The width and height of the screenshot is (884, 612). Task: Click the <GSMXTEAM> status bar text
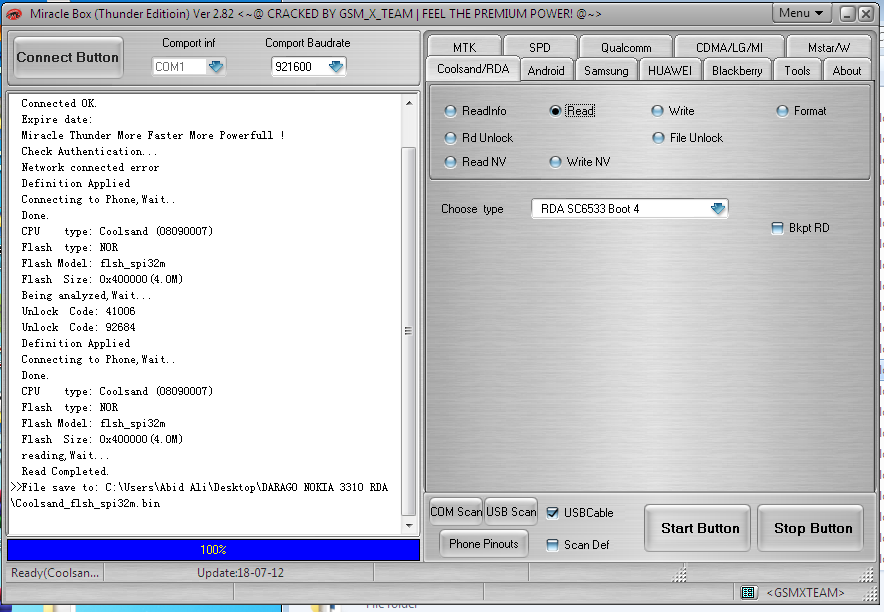[x=805, y=593]
